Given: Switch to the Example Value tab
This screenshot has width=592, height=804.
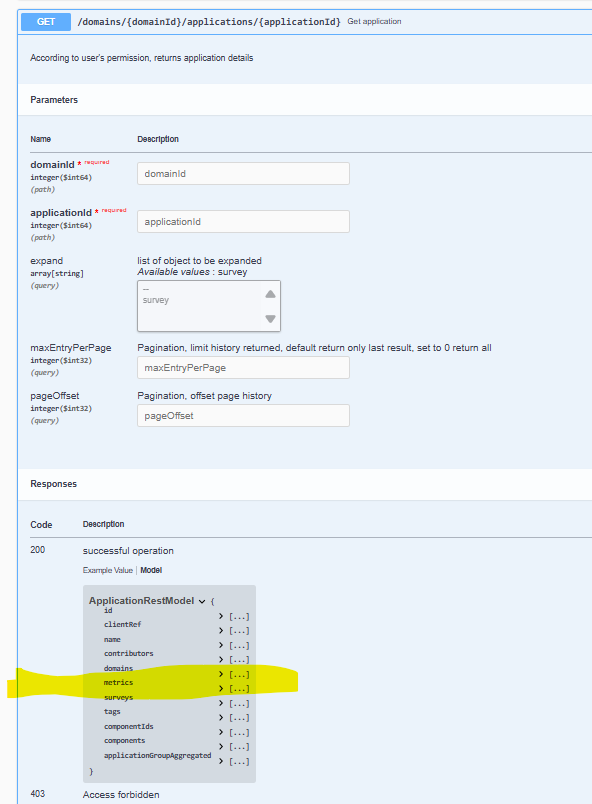Looking at the screenshot, I should pyautogui.click(x=108, y=570).
